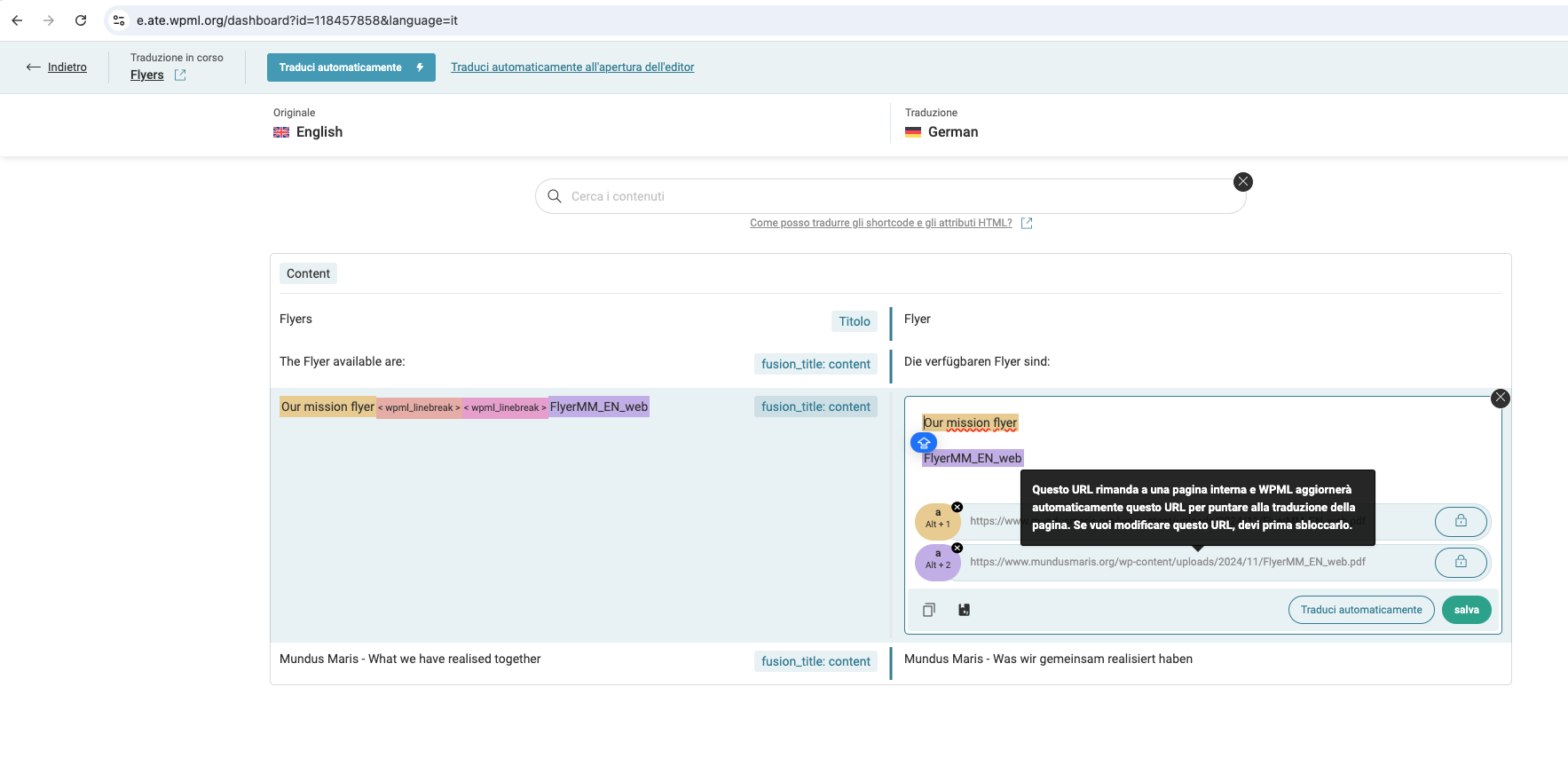Select the Alt+2 link marker

[937, 564]
